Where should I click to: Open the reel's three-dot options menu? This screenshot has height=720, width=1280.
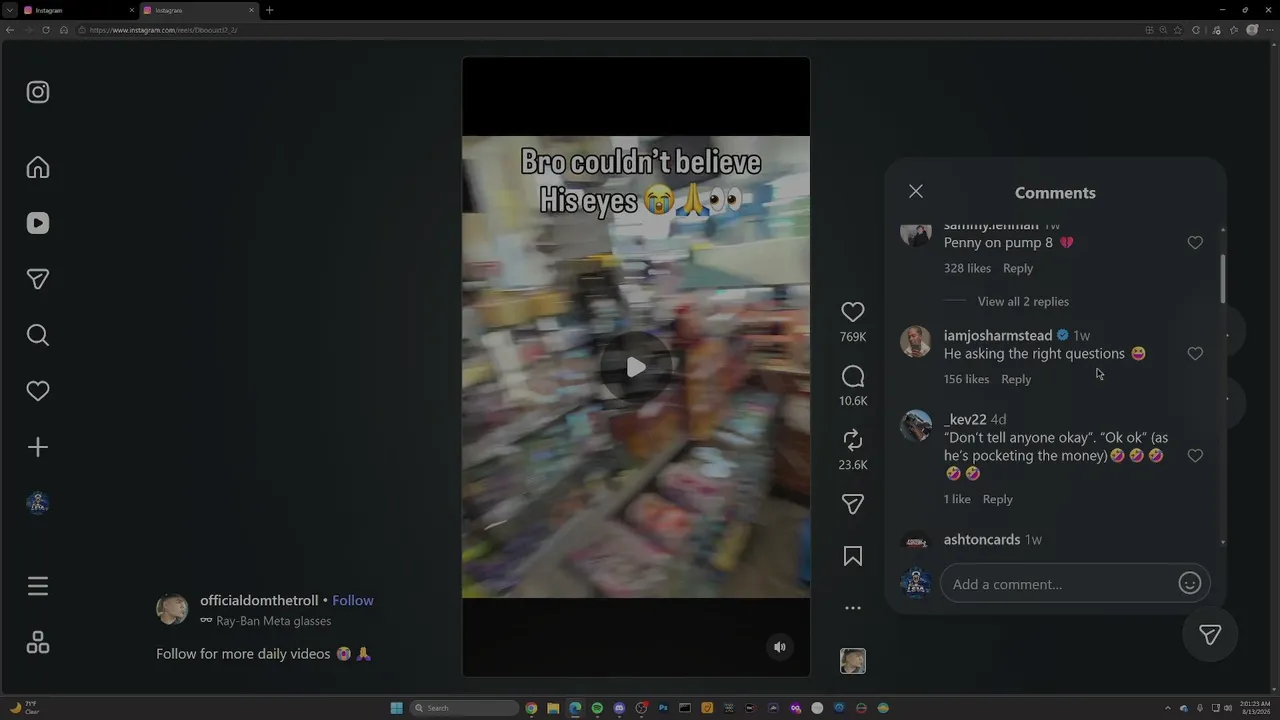(x=853, y=608)
